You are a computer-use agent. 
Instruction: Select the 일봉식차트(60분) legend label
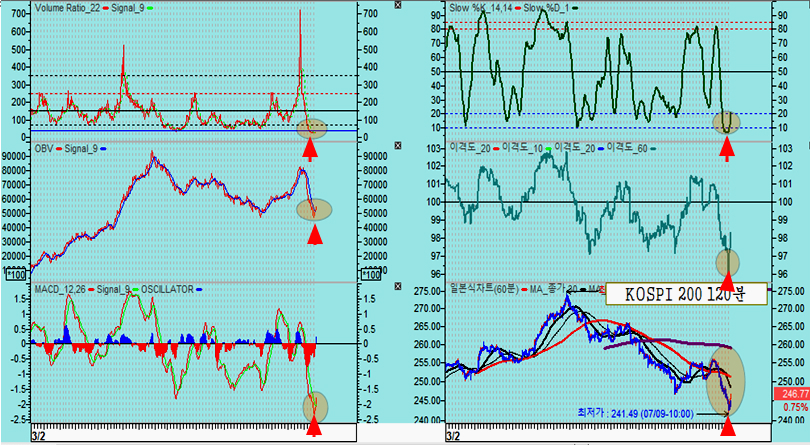pyautogui.click(x=484, y=290)
